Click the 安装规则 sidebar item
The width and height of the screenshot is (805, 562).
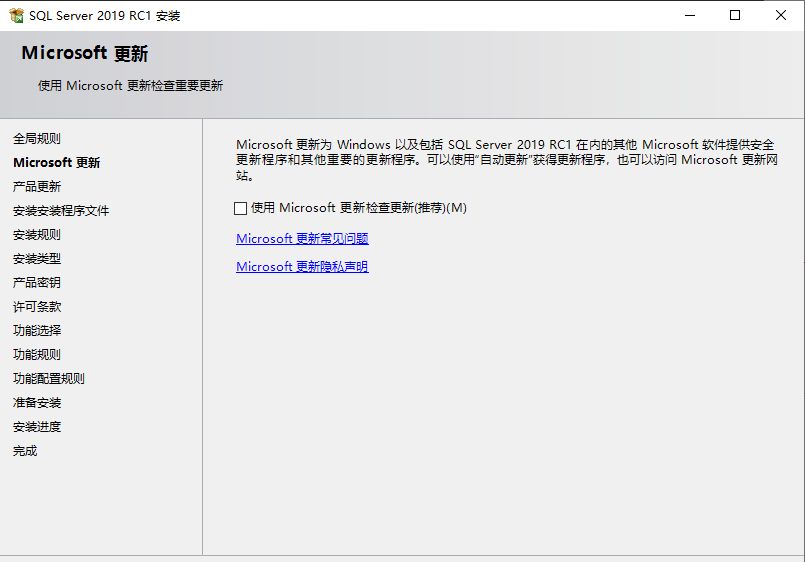(x=37, y=235)
